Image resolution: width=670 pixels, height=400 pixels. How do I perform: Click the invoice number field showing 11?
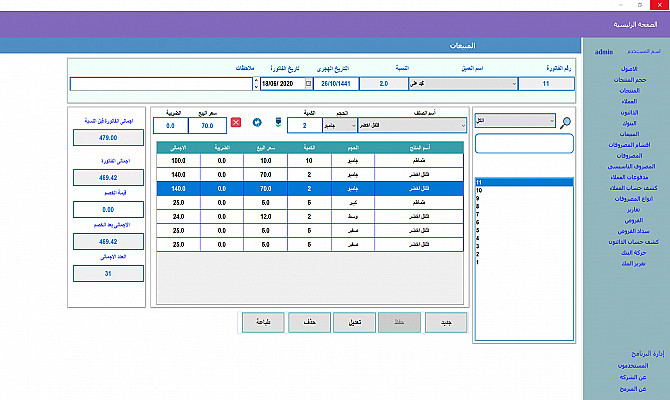click(x=546, y=84)
